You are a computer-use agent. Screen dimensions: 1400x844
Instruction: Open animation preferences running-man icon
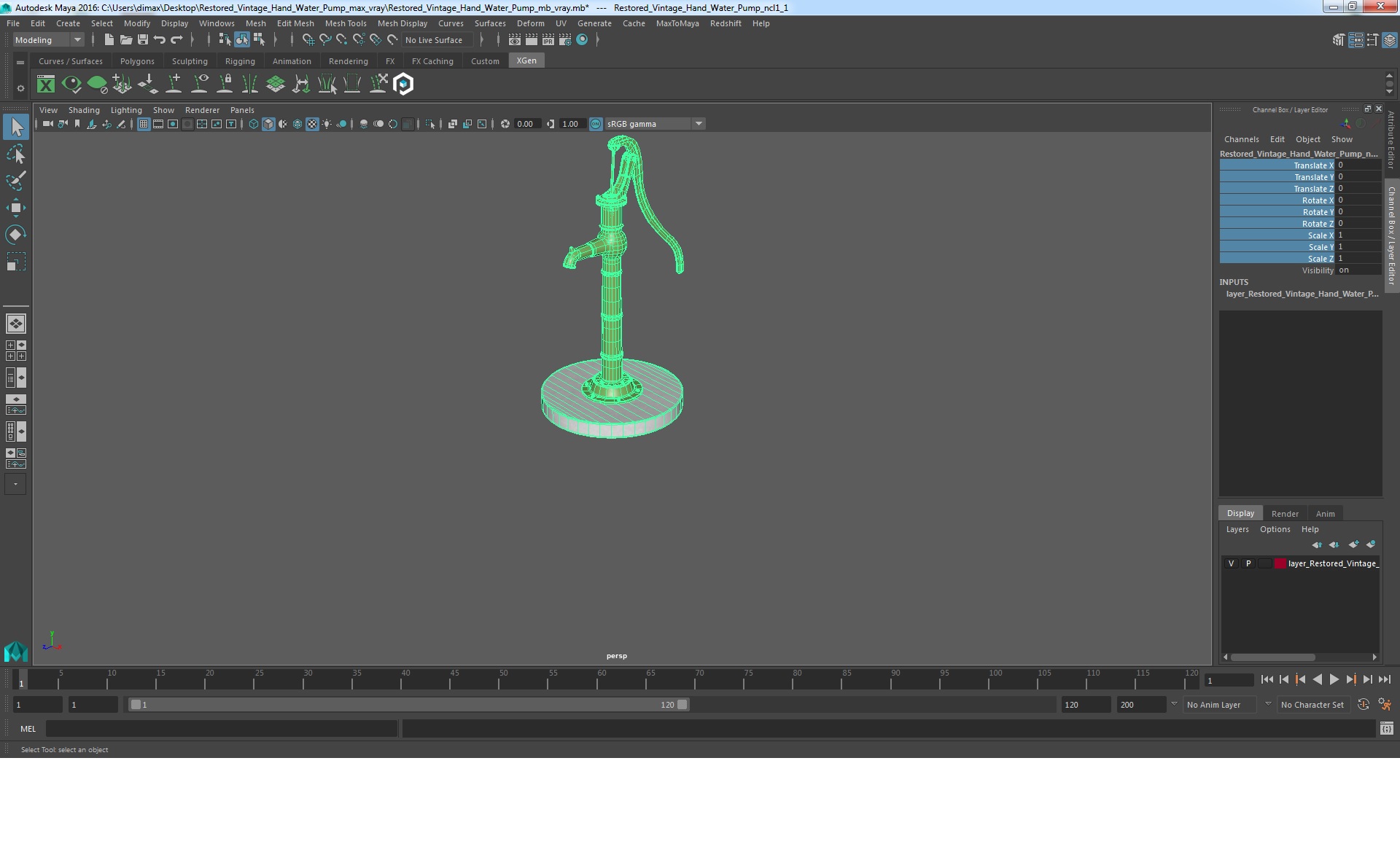pyautogui.click(x=1385, y=705)
